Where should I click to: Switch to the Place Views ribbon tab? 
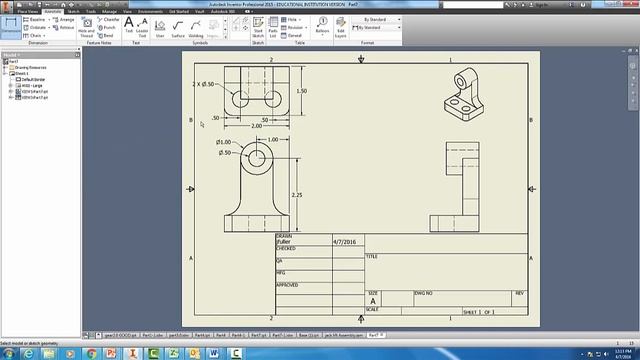[28, 11]
